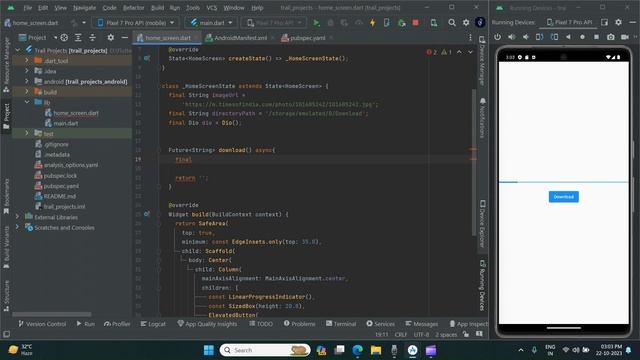The width and height of the screenshot is (640, 360).
Task: Run the app with the green play button
Action: (316, 23)
